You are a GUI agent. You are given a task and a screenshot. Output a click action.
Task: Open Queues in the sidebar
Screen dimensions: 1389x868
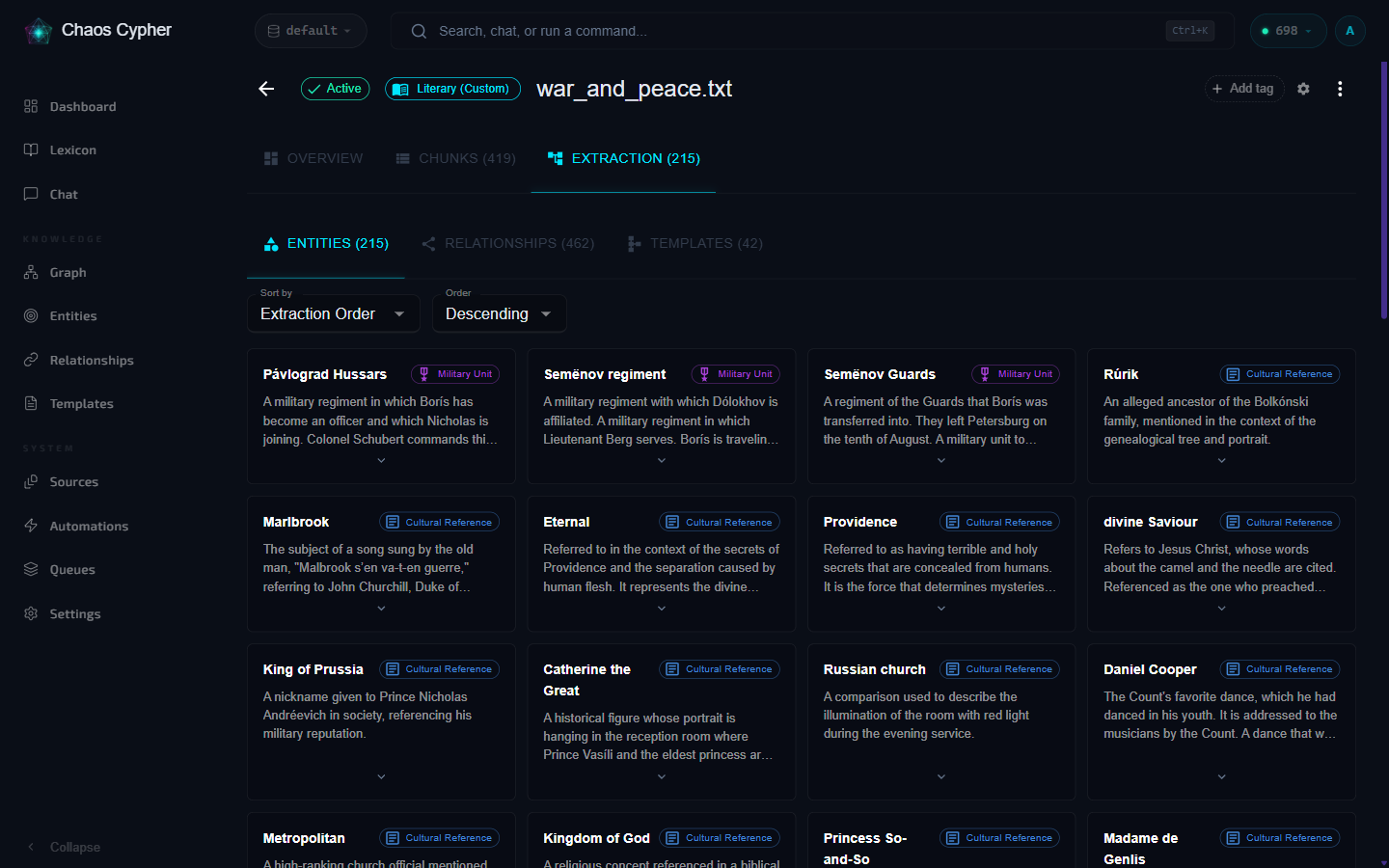click(72, 570)
